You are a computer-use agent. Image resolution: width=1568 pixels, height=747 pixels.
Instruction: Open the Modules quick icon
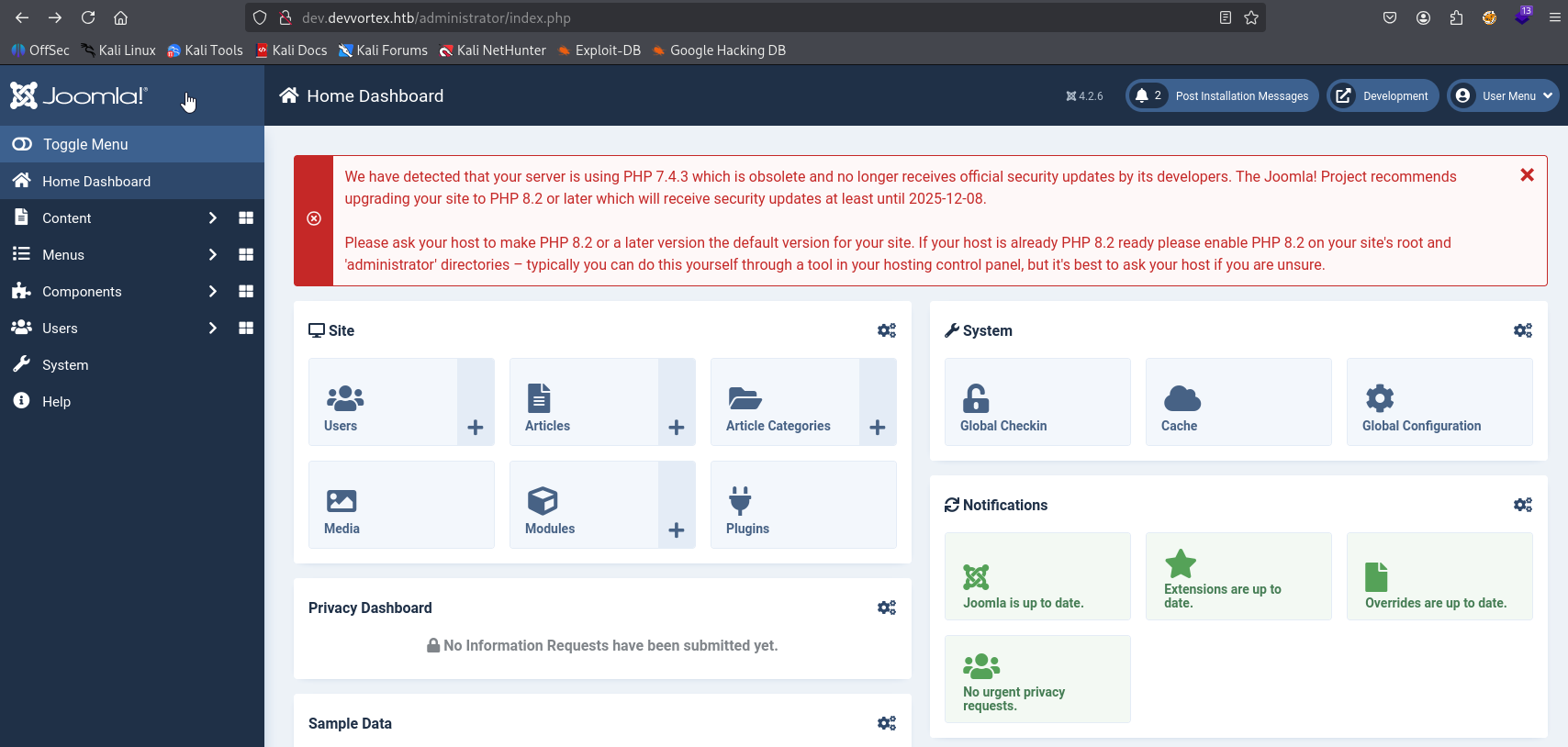click(x=584, y=505)
